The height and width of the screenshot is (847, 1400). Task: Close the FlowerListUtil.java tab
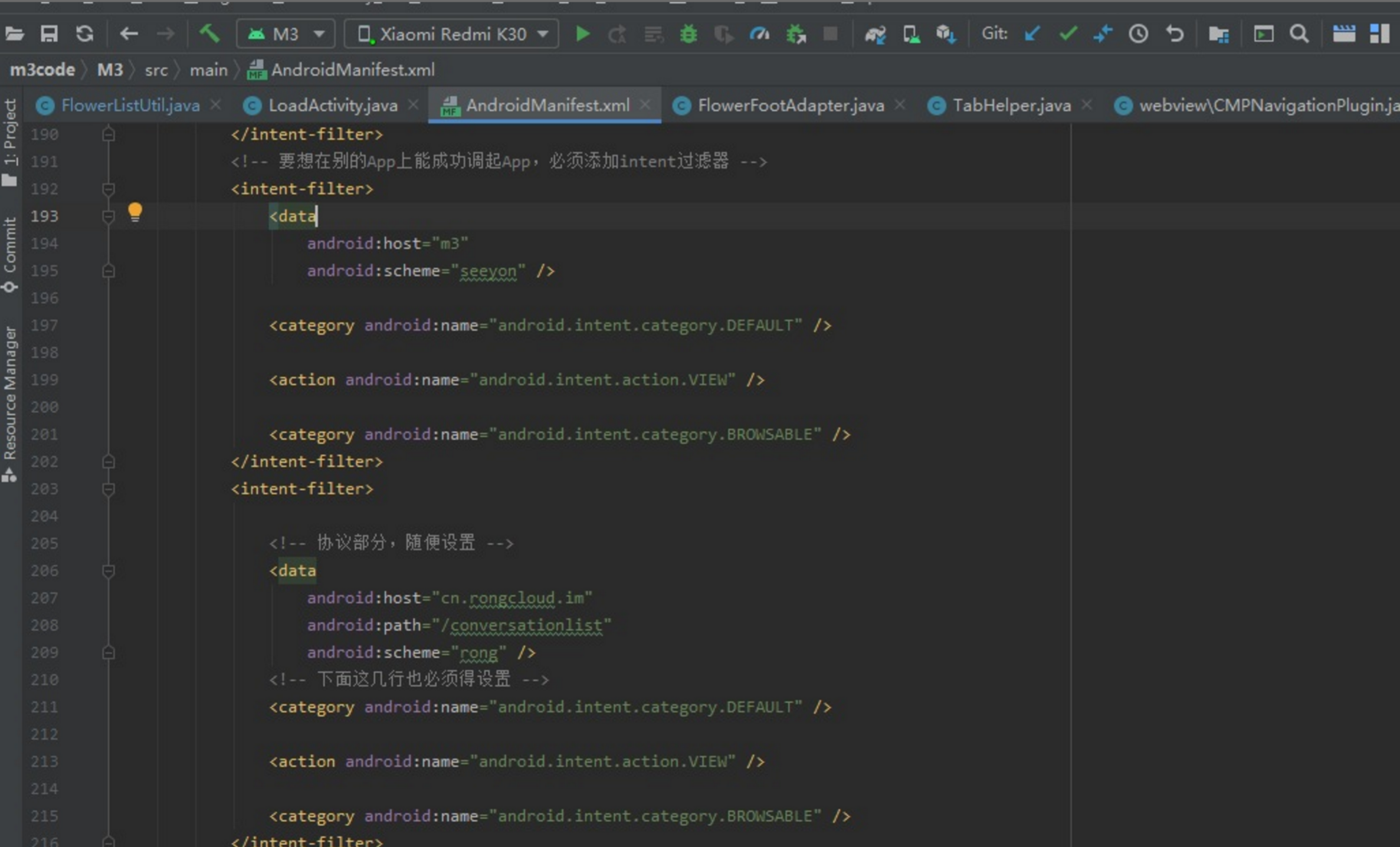(x=216, y=104)
